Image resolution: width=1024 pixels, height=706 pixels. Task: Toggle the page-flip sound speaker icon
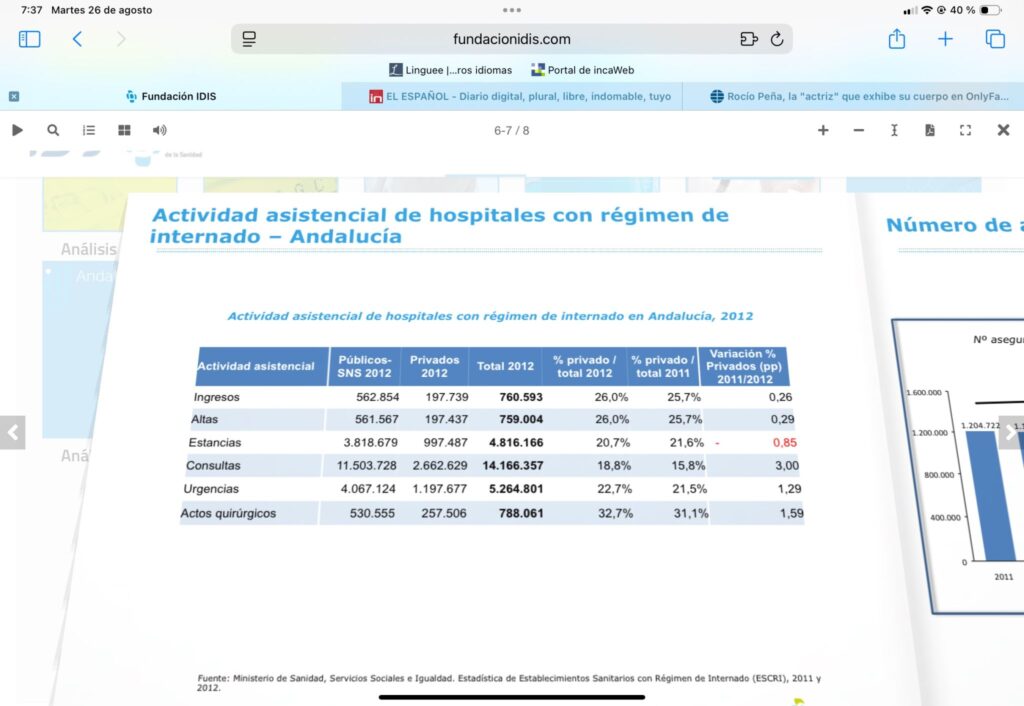(159, 130)
